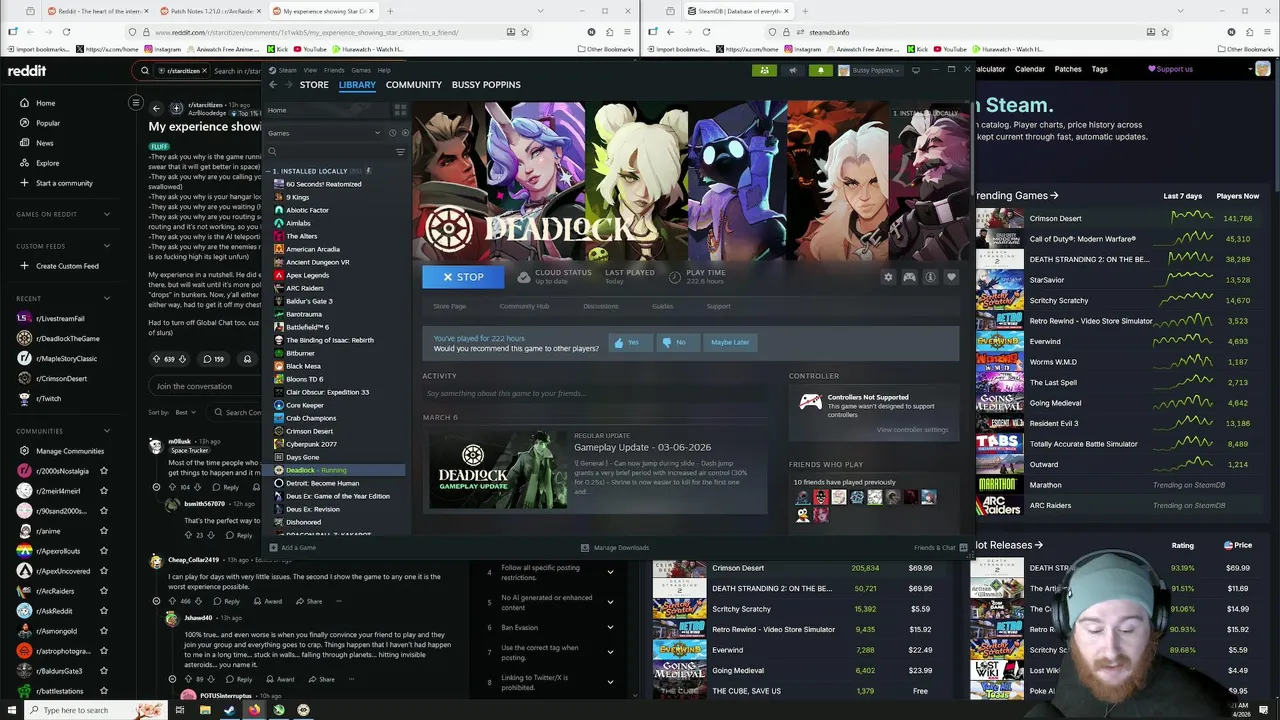
Task: Favorite r/anime with star icon
Action: (x=104, y=531)
